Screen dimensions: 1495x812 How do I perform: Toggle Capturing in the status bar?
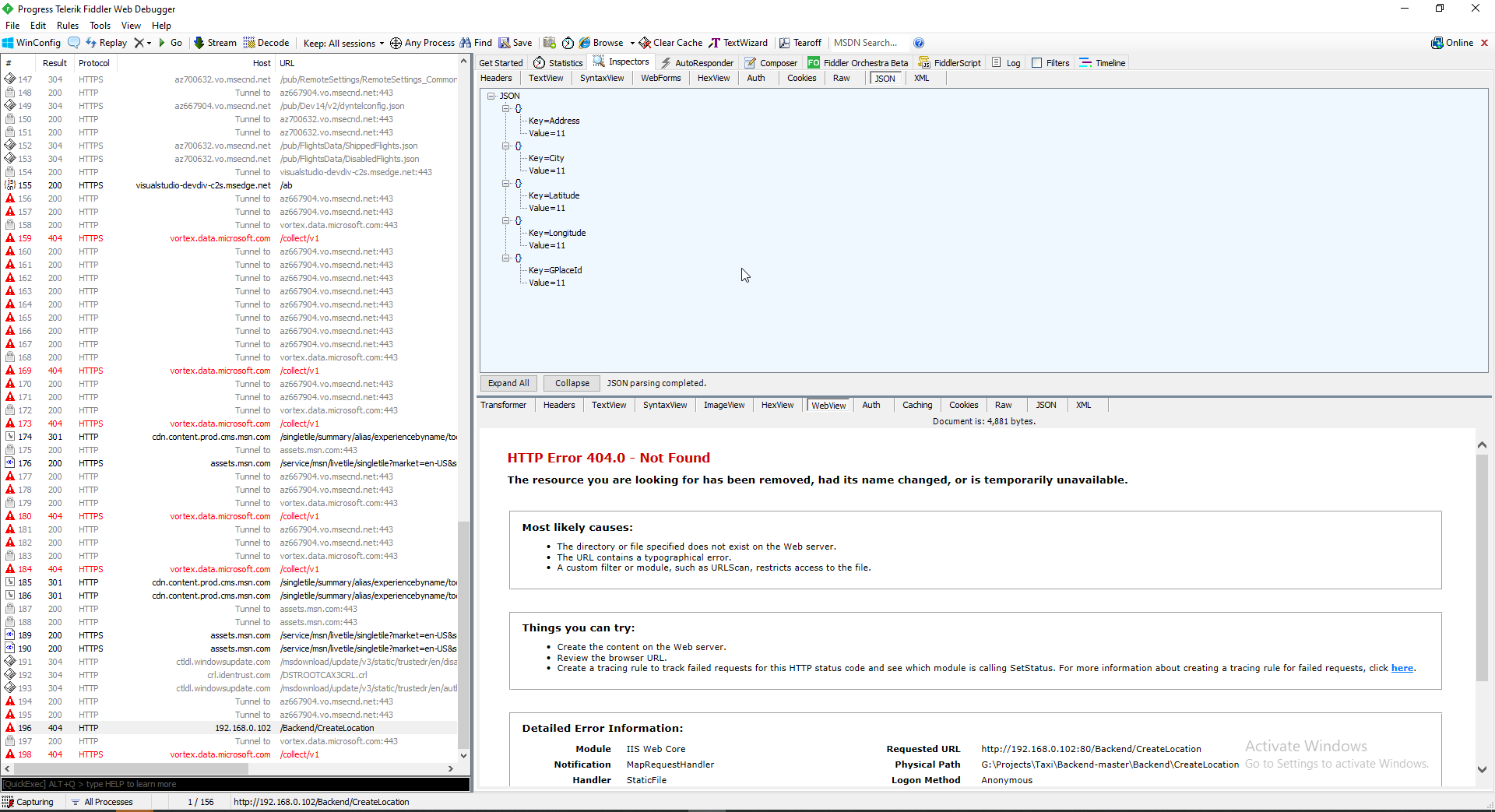click(29, 802)
